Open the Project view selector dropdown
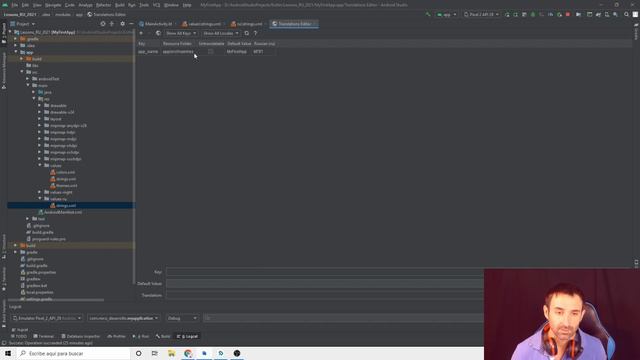Viewport: 640px width, 360px height. [22, 24]
